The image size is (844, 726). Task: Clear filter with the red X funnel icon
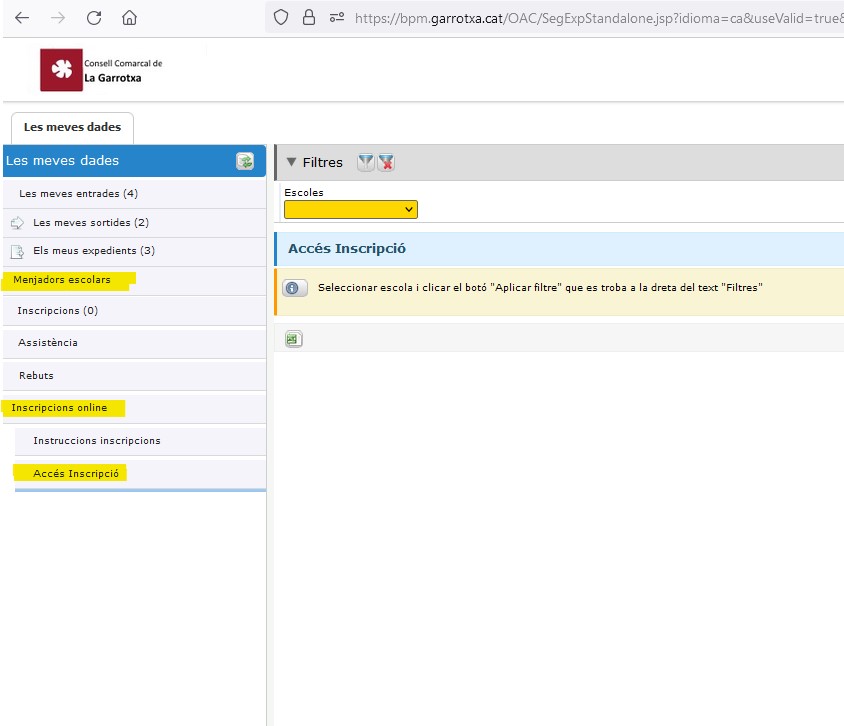click(386, 162)
